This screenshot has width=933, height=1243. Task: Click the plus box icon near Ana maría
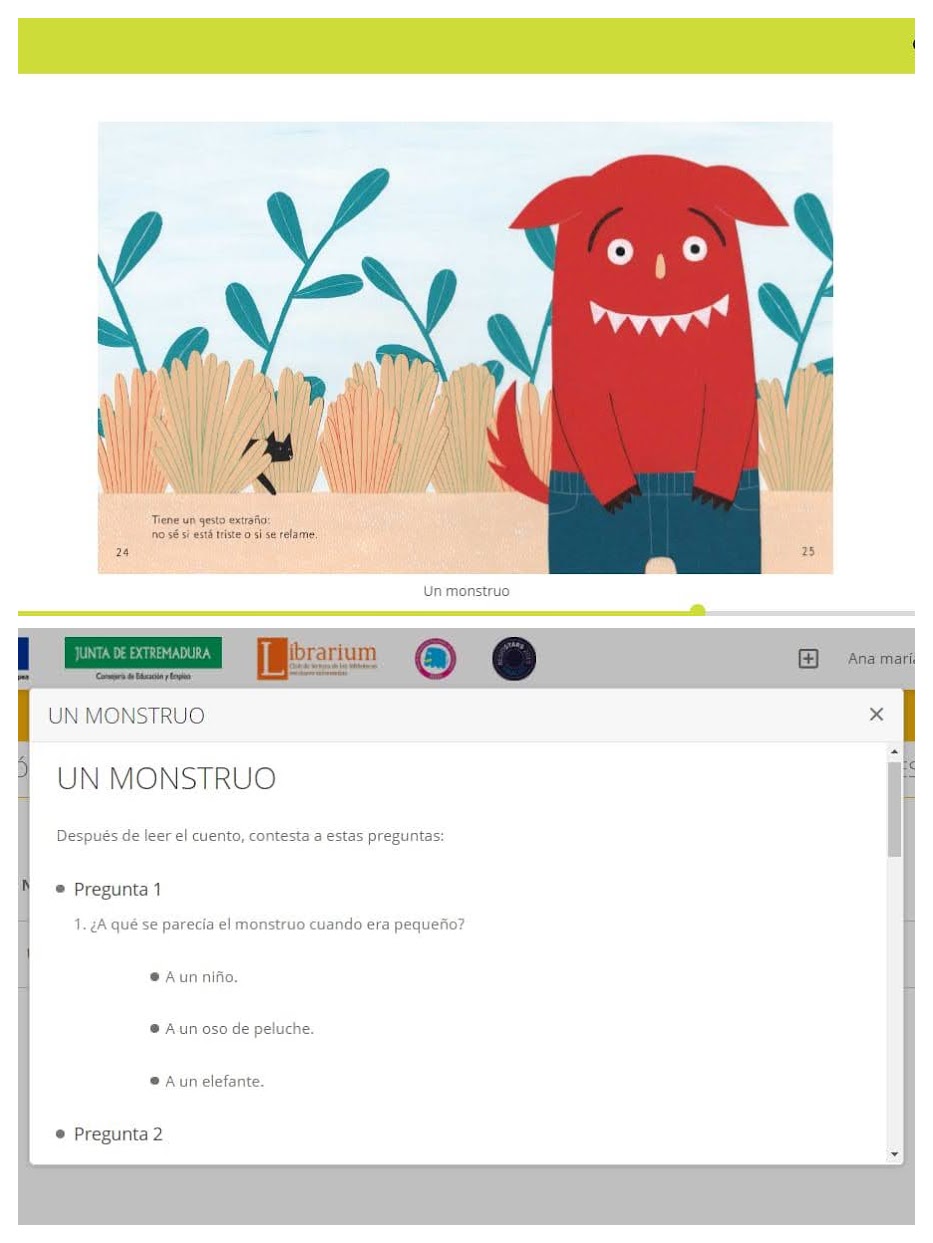(808, 659)
